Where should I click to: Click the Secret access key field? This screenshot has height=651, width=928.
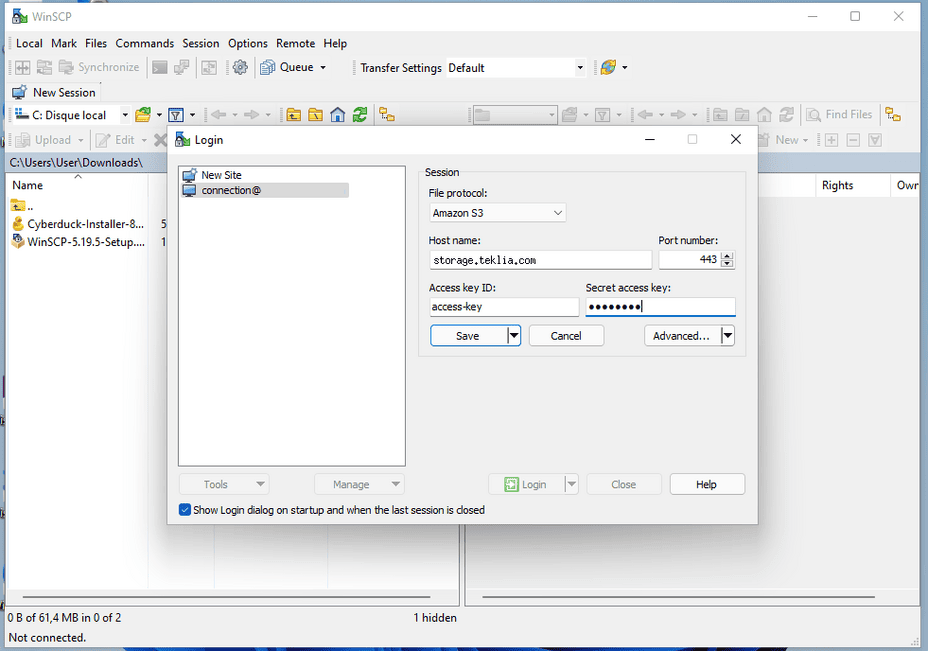(660, 307)
